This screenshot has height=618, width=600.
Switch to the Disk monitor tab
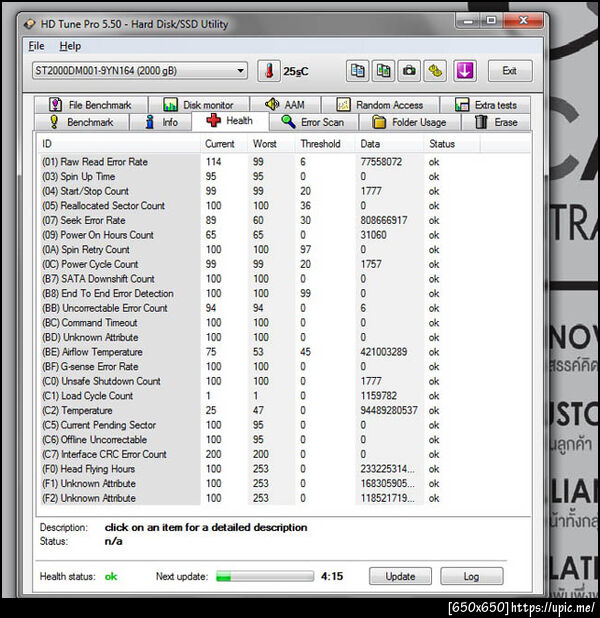[x=199, y=105]
